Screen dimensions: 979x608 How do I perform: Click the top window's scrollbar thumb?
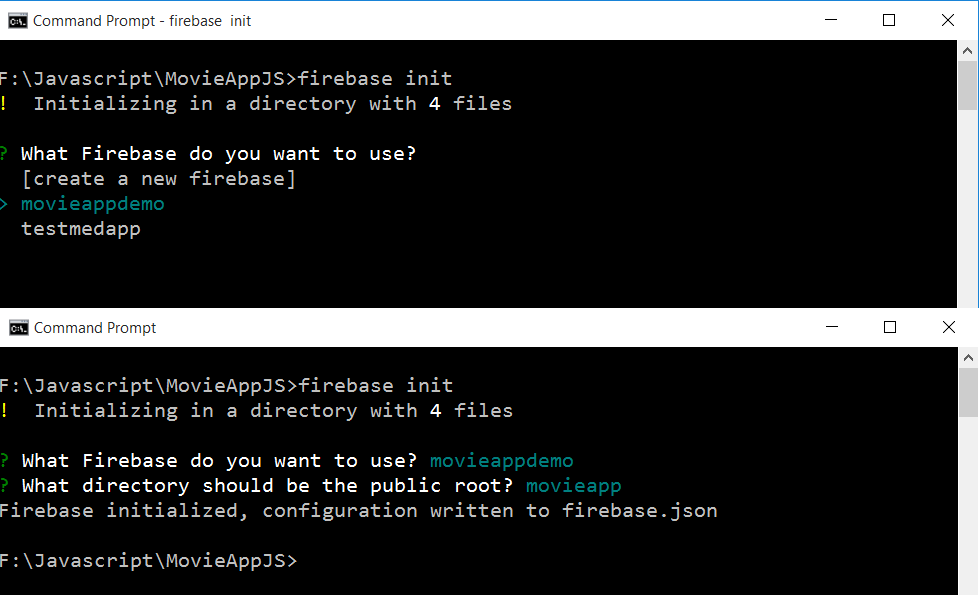(967, 86)
